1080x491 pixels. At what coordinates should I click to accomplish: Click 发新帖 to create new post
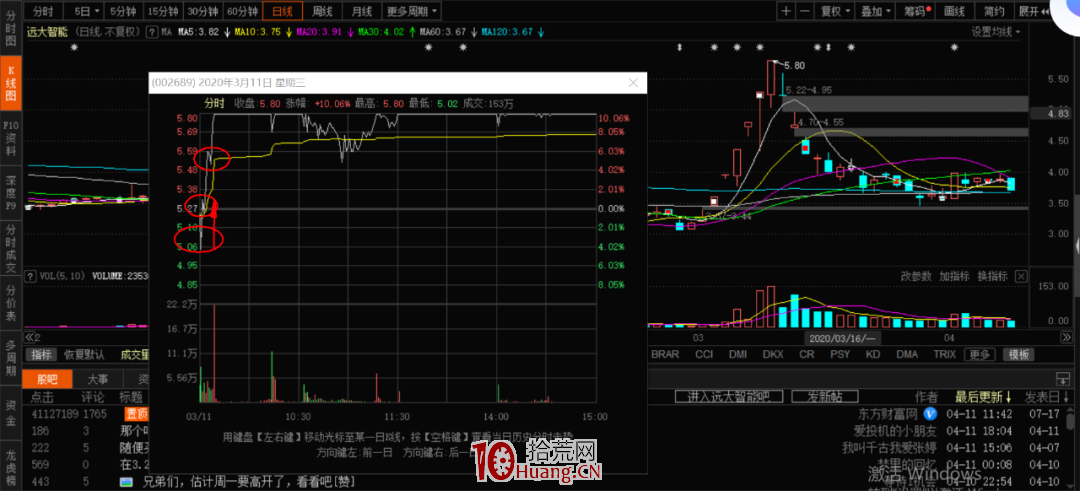825,397
